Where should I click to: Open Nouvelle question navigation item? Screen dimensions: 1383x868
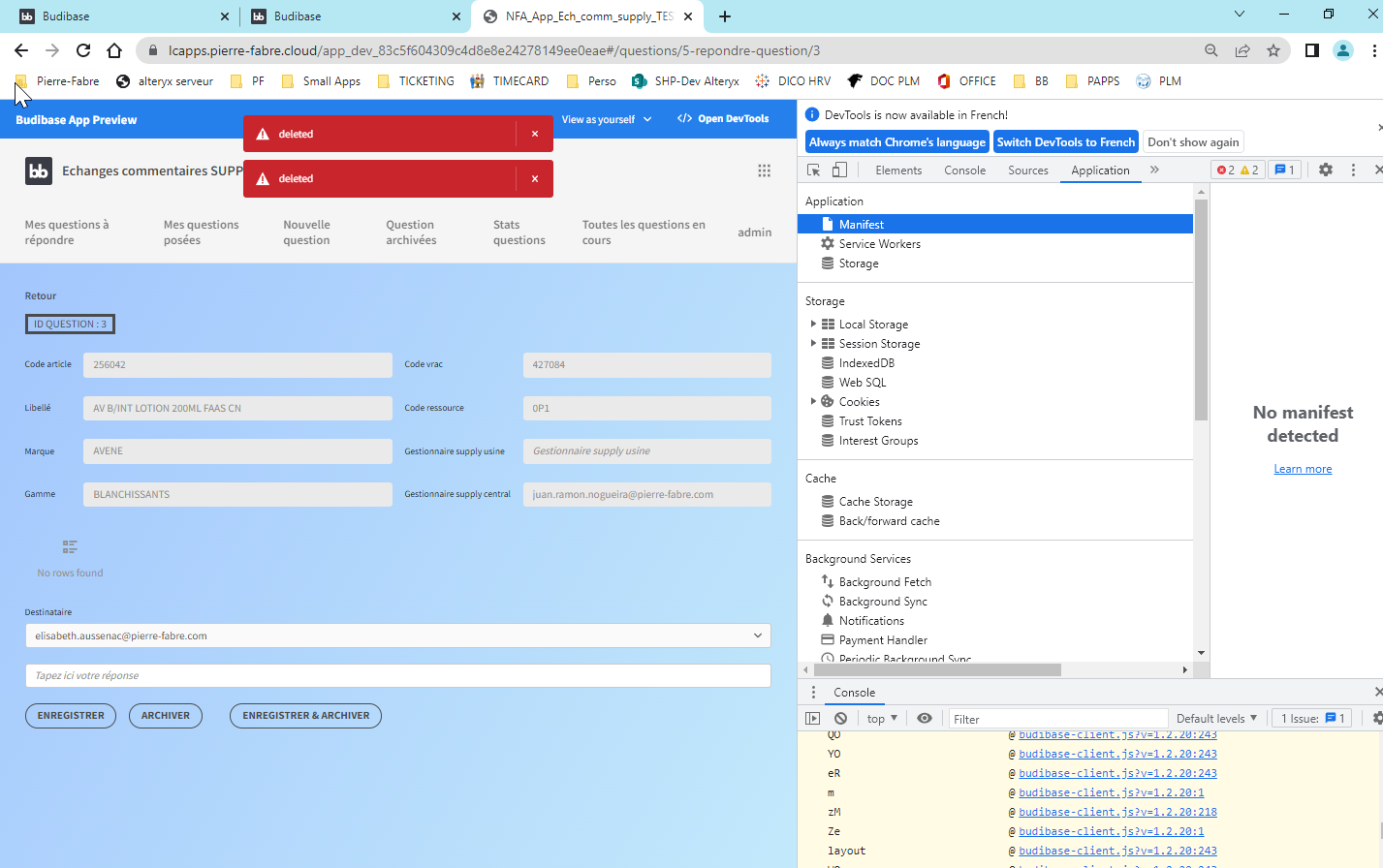[306, 232]
